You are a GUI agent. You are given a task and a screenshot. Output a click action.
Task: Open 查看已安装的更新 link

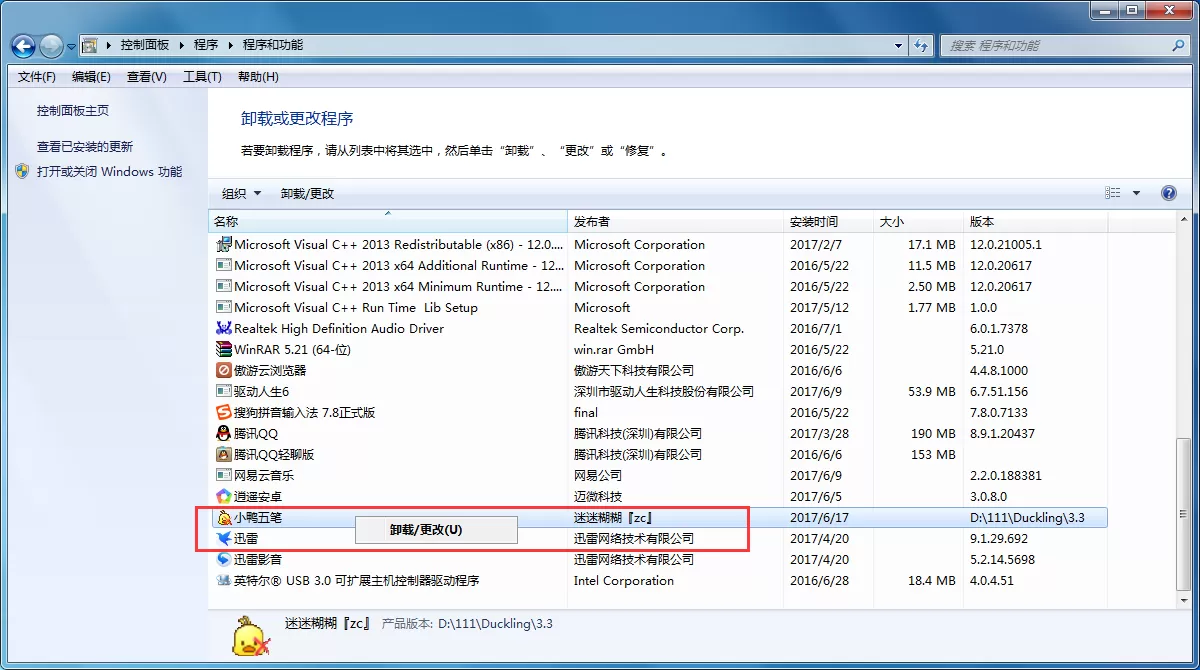point(85,146)
